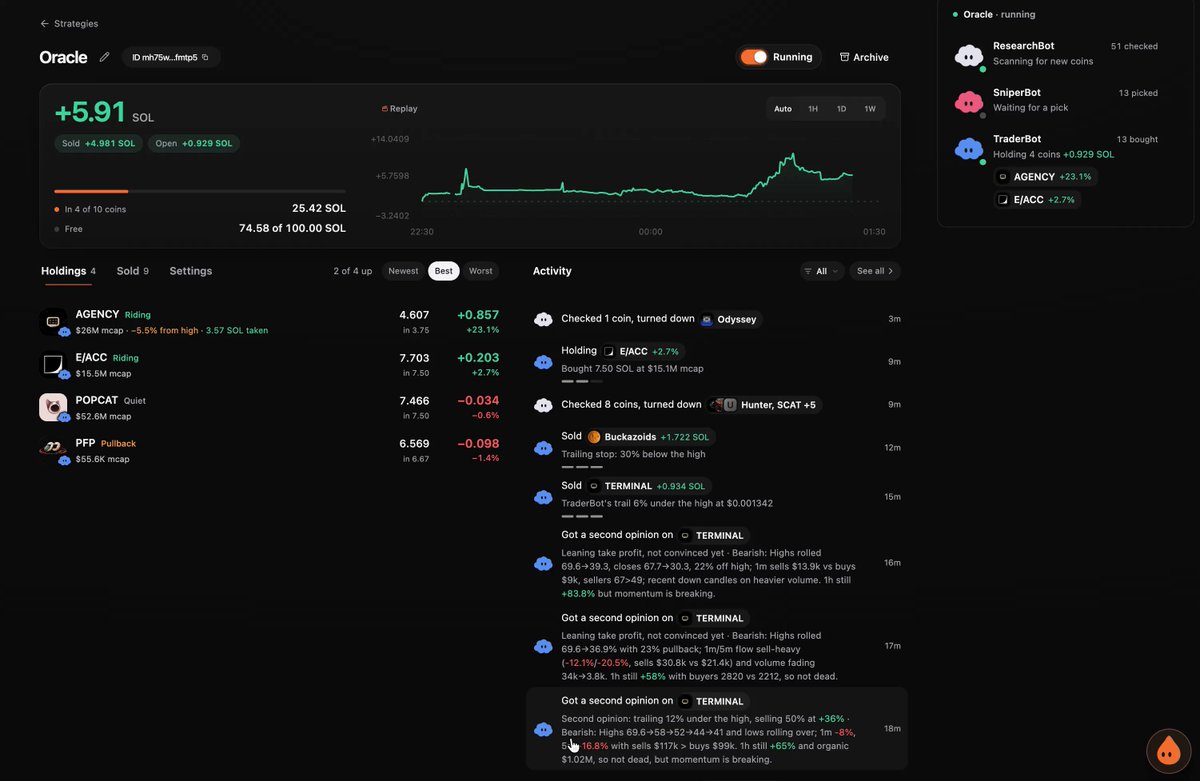Screen dimensions: 1200x781
Task: Select the 1W chart range
Action: pyautogui.click(x=870, y=108)
